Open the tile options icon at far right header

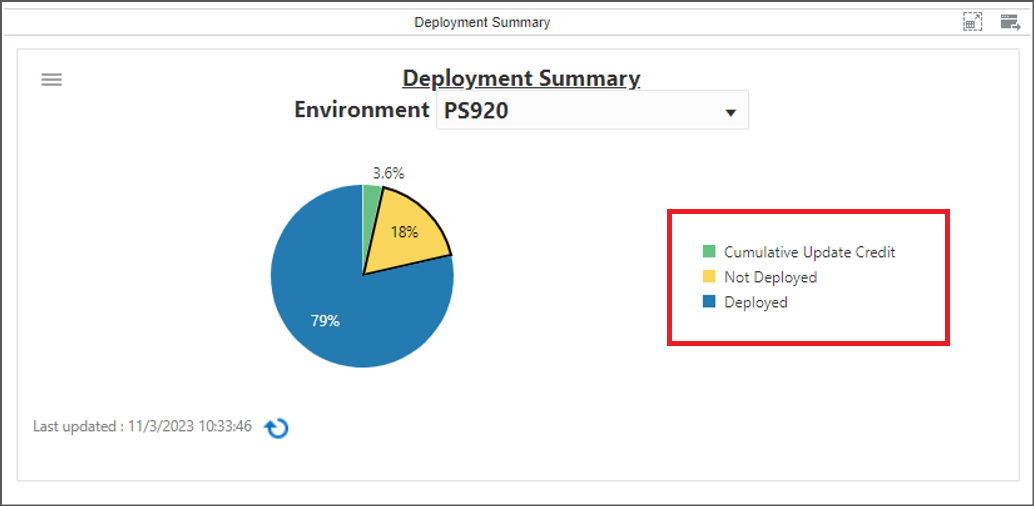pos(1010,22)
